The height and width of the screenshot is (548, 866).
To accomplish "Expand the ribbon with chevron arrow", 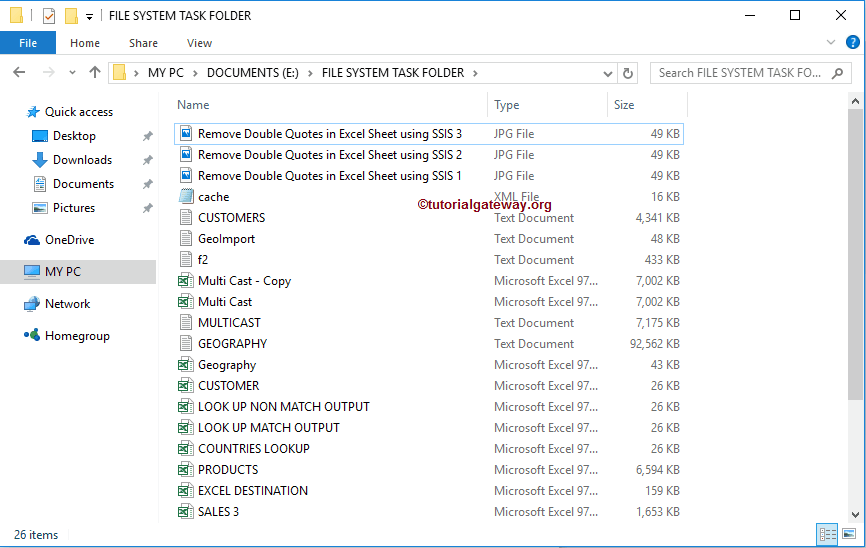I will coord(831,42).
